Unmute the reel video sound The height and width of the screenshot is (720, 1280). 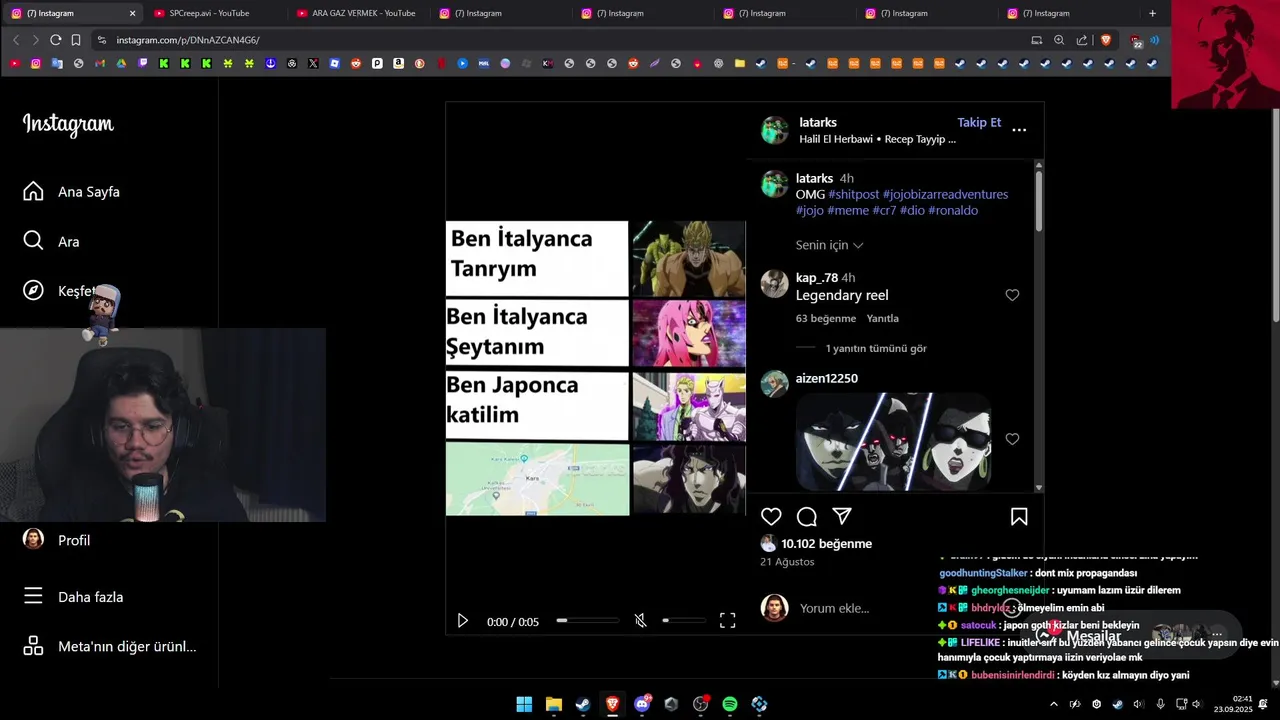click(641, 621)
